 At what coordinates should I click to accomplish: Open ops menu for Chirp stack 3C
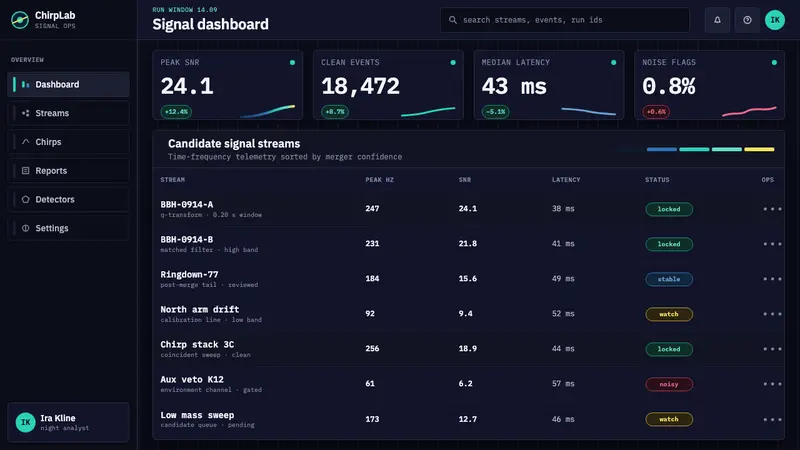point(772,348)
